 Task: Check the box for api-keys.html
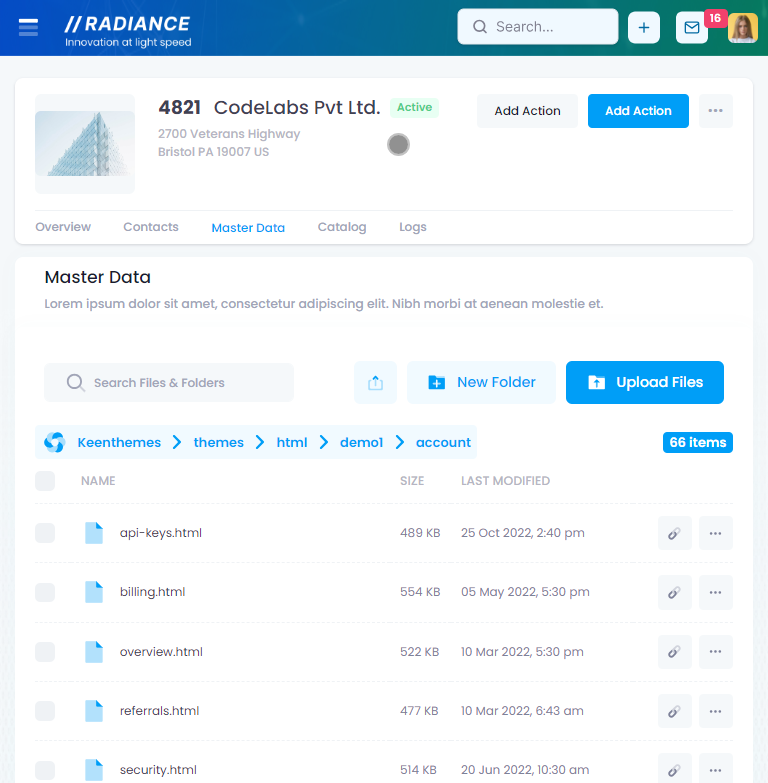(x=45, y=533)
